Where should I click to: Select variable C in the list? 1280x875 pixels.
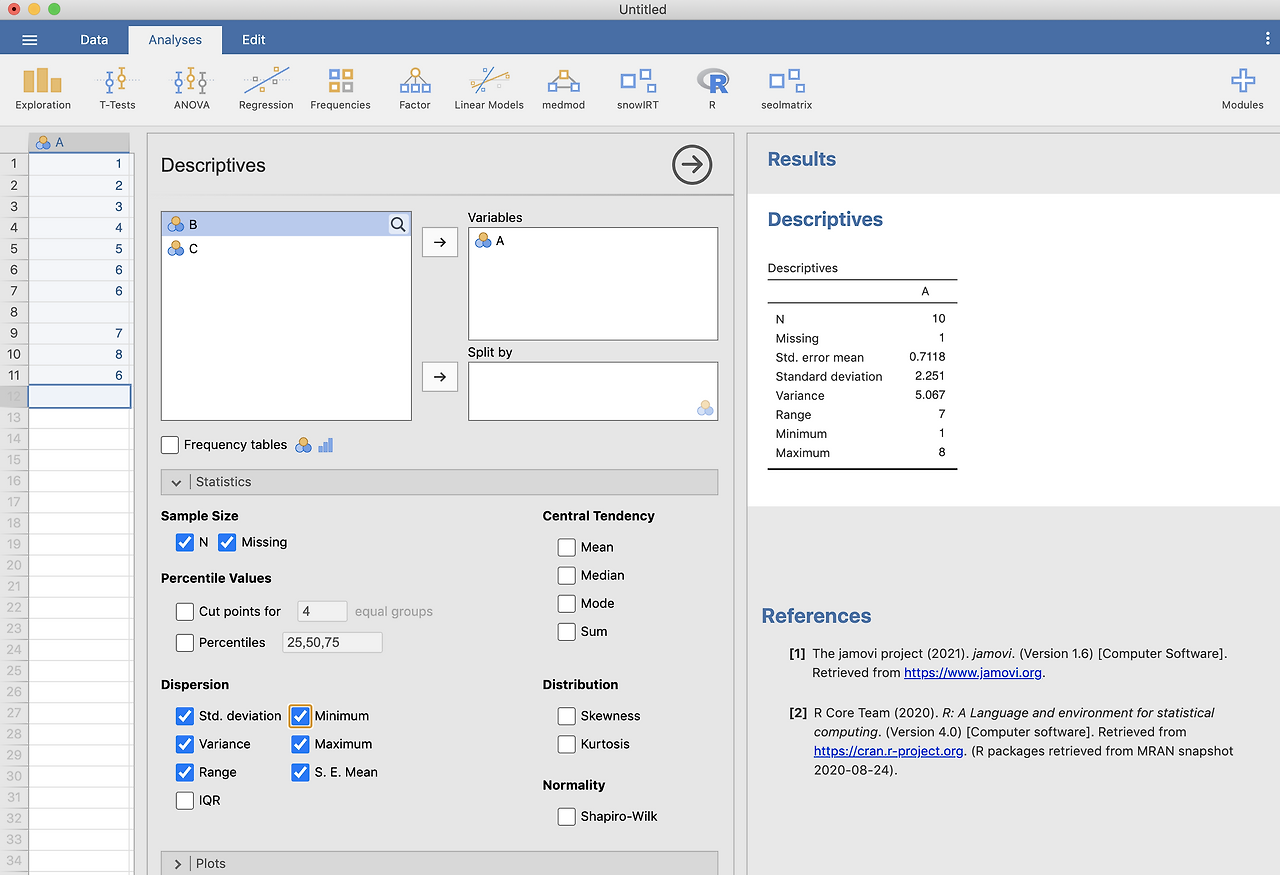coord(286,249)
